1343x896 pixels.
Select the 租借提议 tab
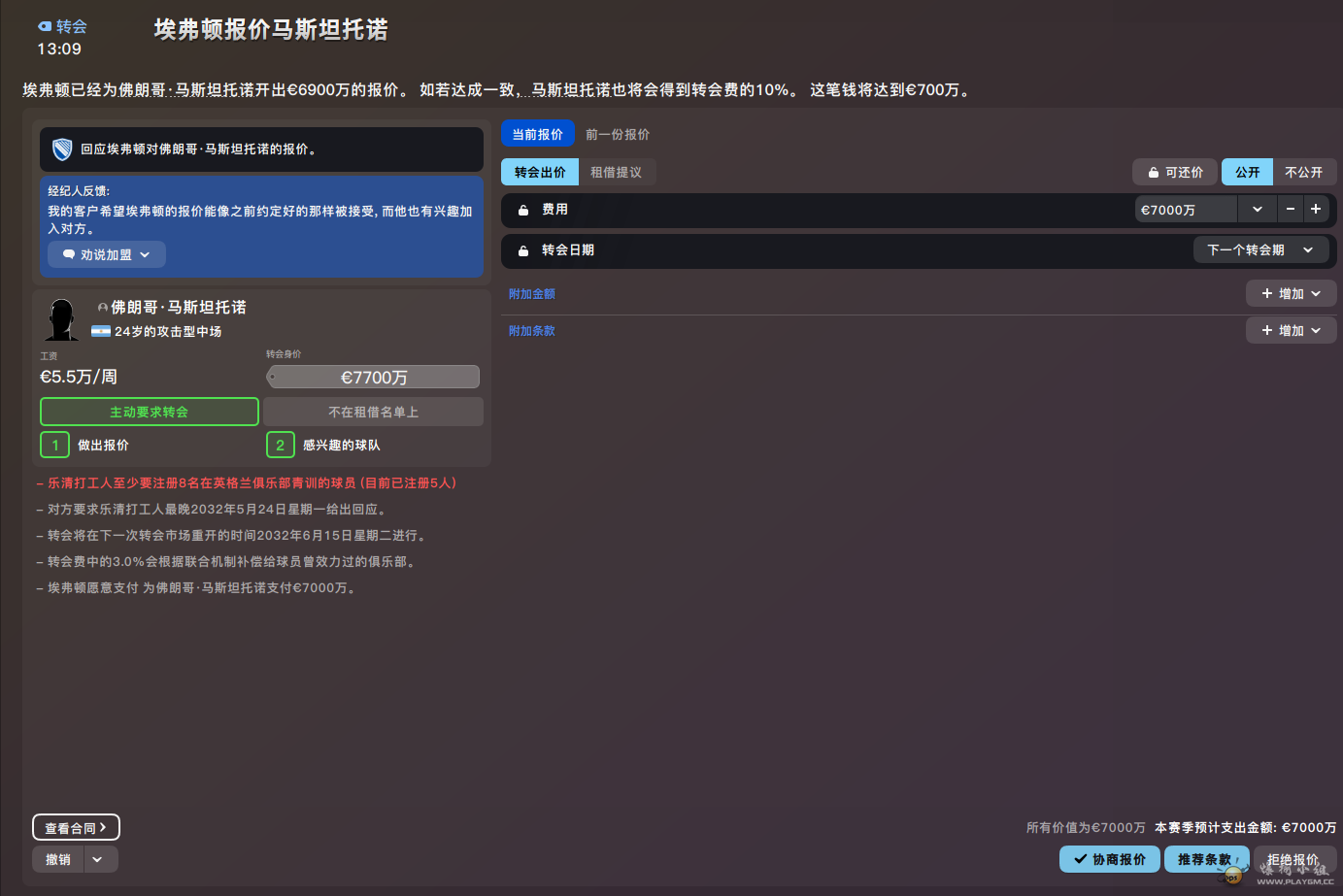click(x=617, y=172)
